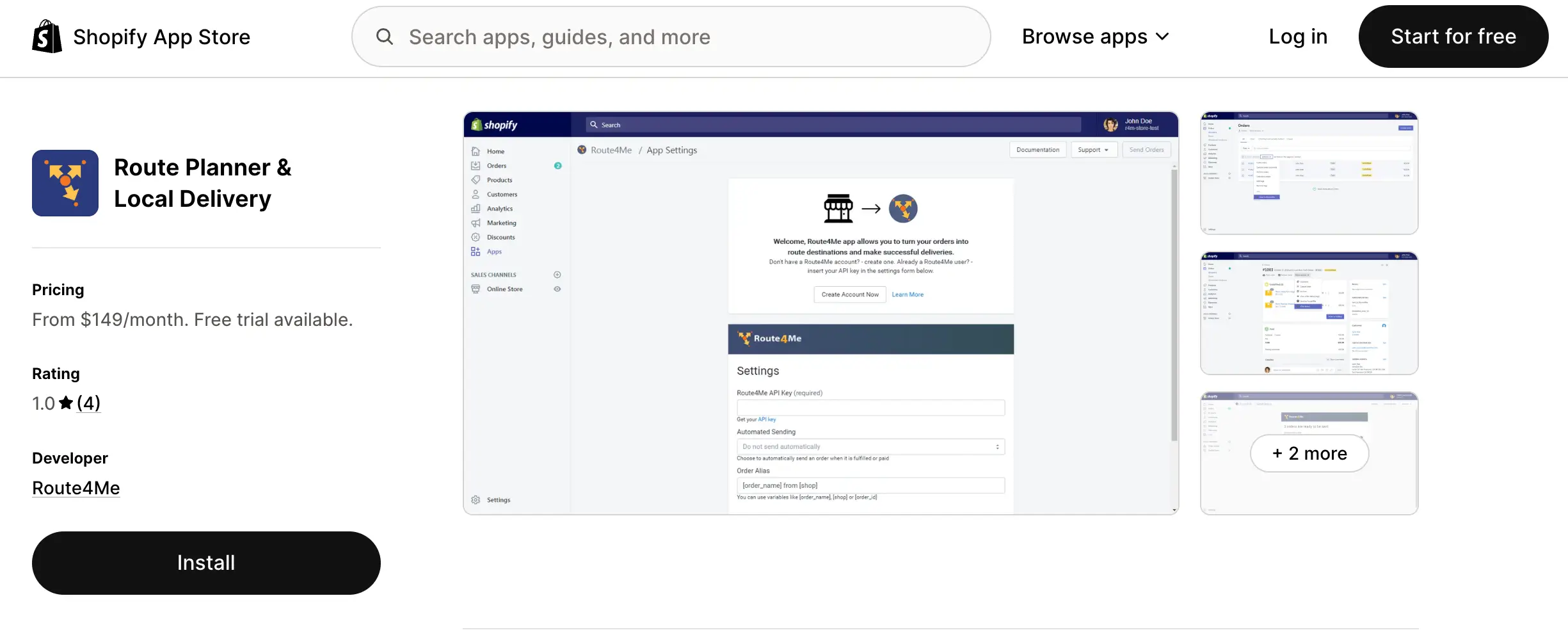
Task: Open the Log in link
Action: click(x=1298, y=36)
